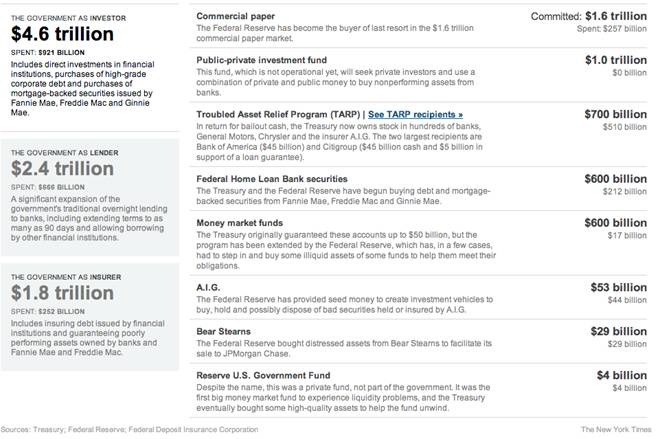Click The New York Times credit

615,429
